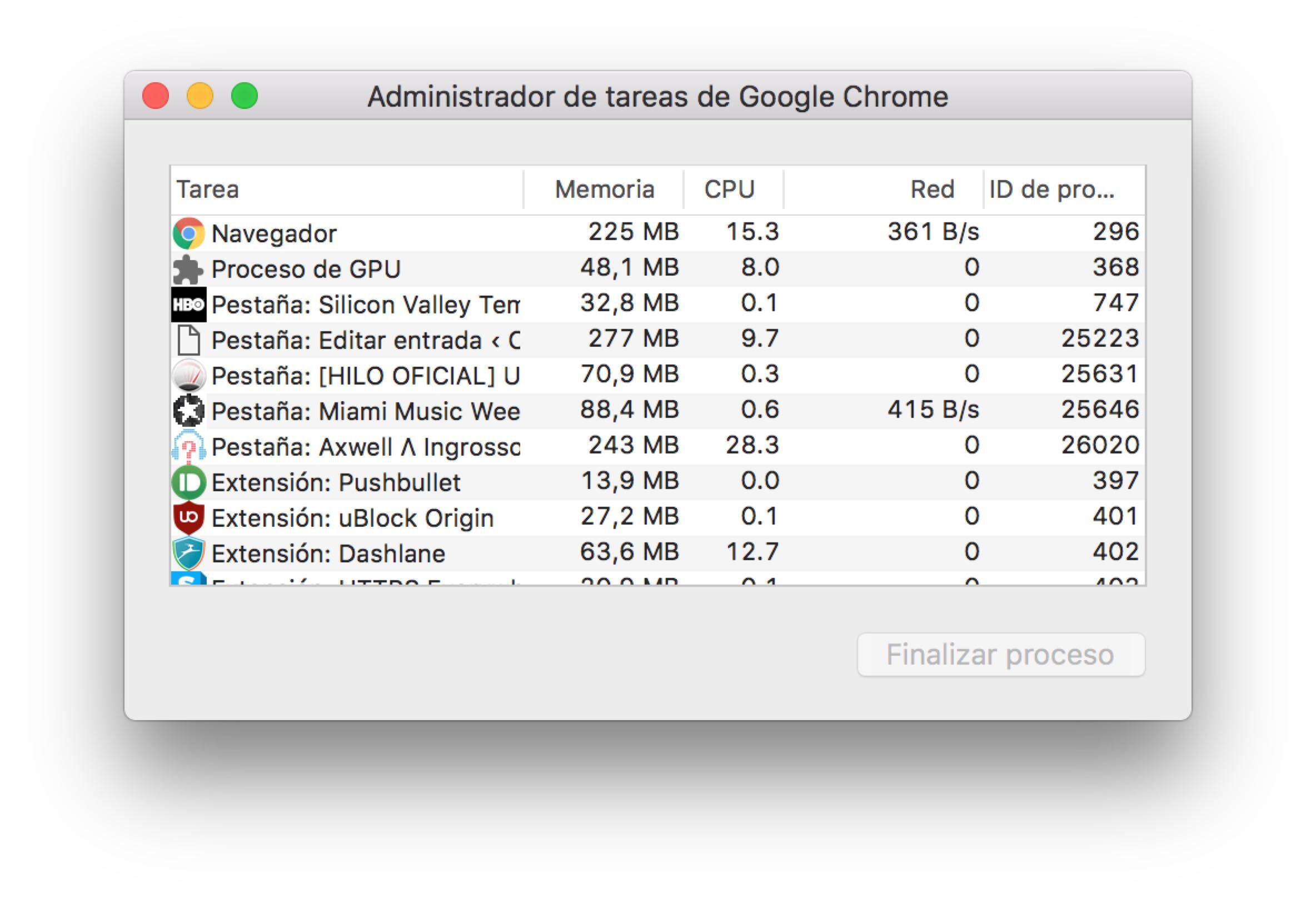
Task: Select the Pestaña: Axwell Ingrosso row text
Action: pos(365,447)
